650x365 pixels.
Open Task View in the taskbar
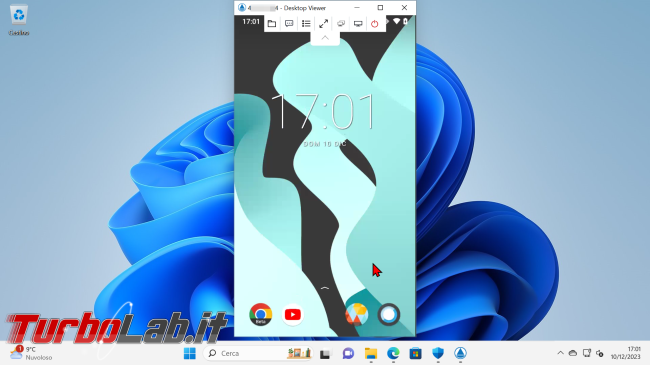325,353
